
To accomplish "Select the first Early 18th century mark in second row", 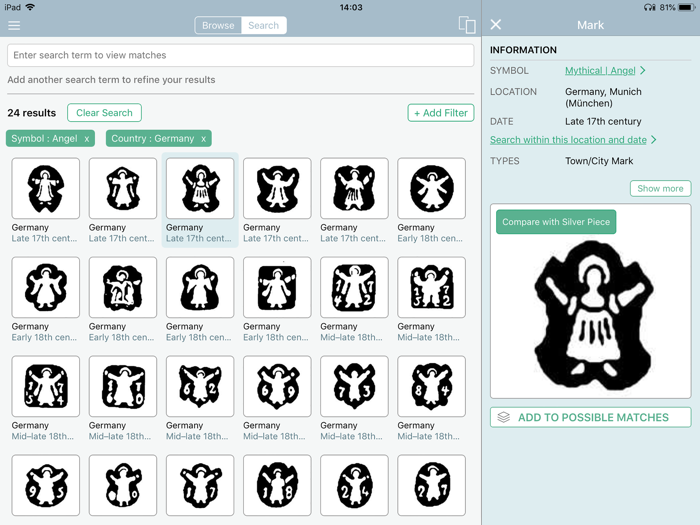I will (x=46, y=288).
